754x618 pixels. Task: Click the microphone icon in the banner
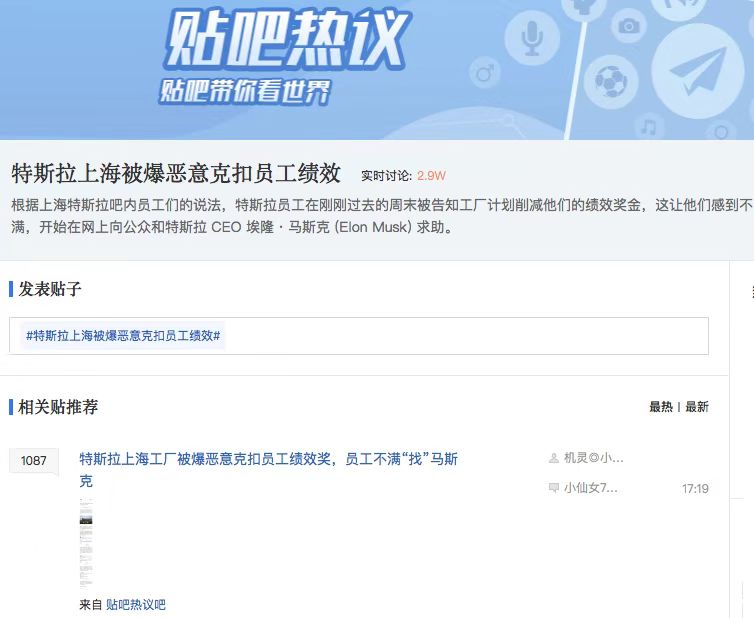pos(532,38)
